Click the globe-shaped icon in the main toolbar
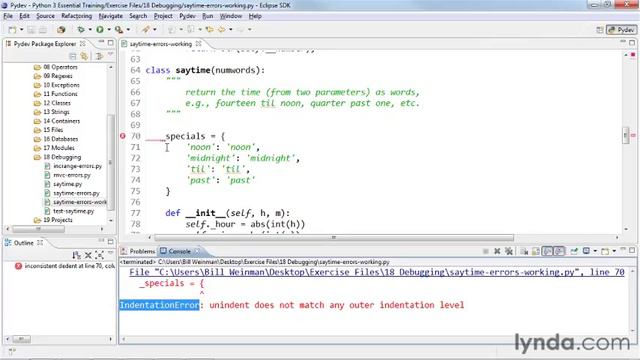The image size is (640, 360). pos(61,29)
